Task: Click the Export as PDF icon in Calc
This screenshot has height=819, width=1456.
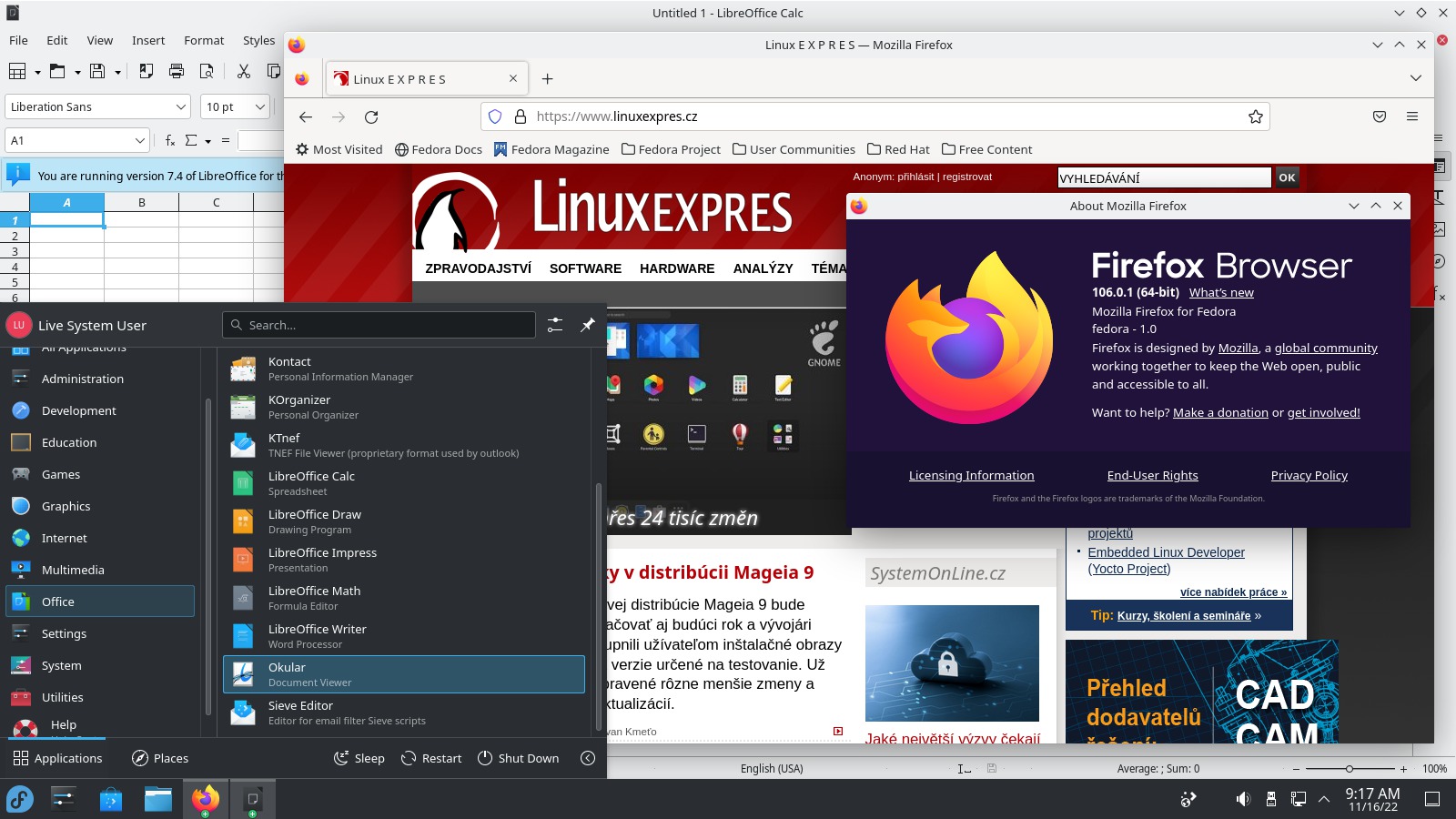Action: (146, 71)
